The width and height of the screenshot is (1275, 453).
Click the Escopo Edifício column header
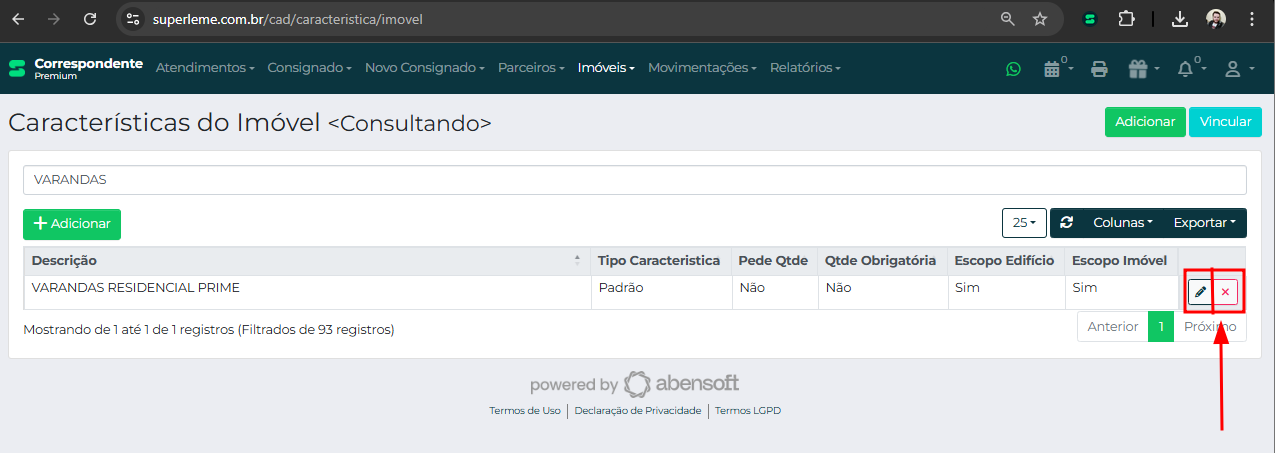coord(1004,261)
